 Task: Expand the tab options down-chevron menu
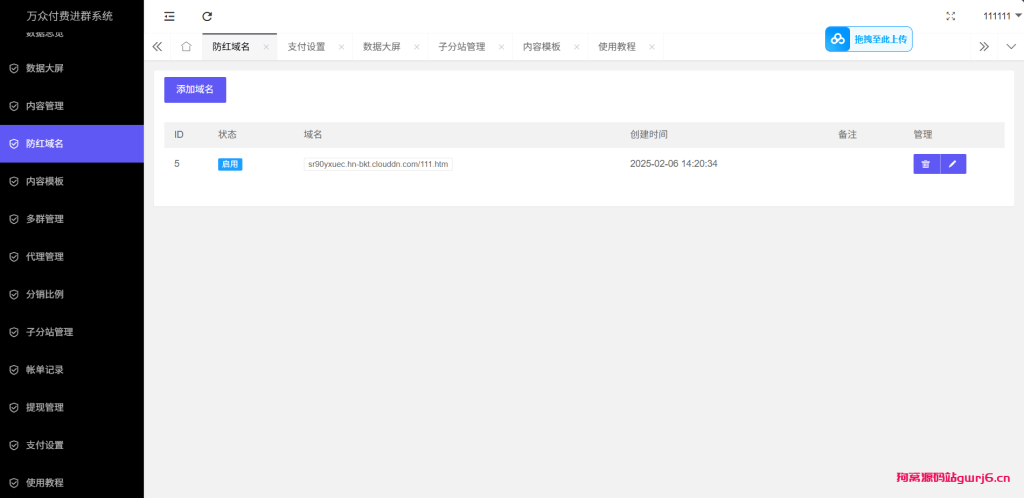pyautogui.click(x=1010, y=47)
